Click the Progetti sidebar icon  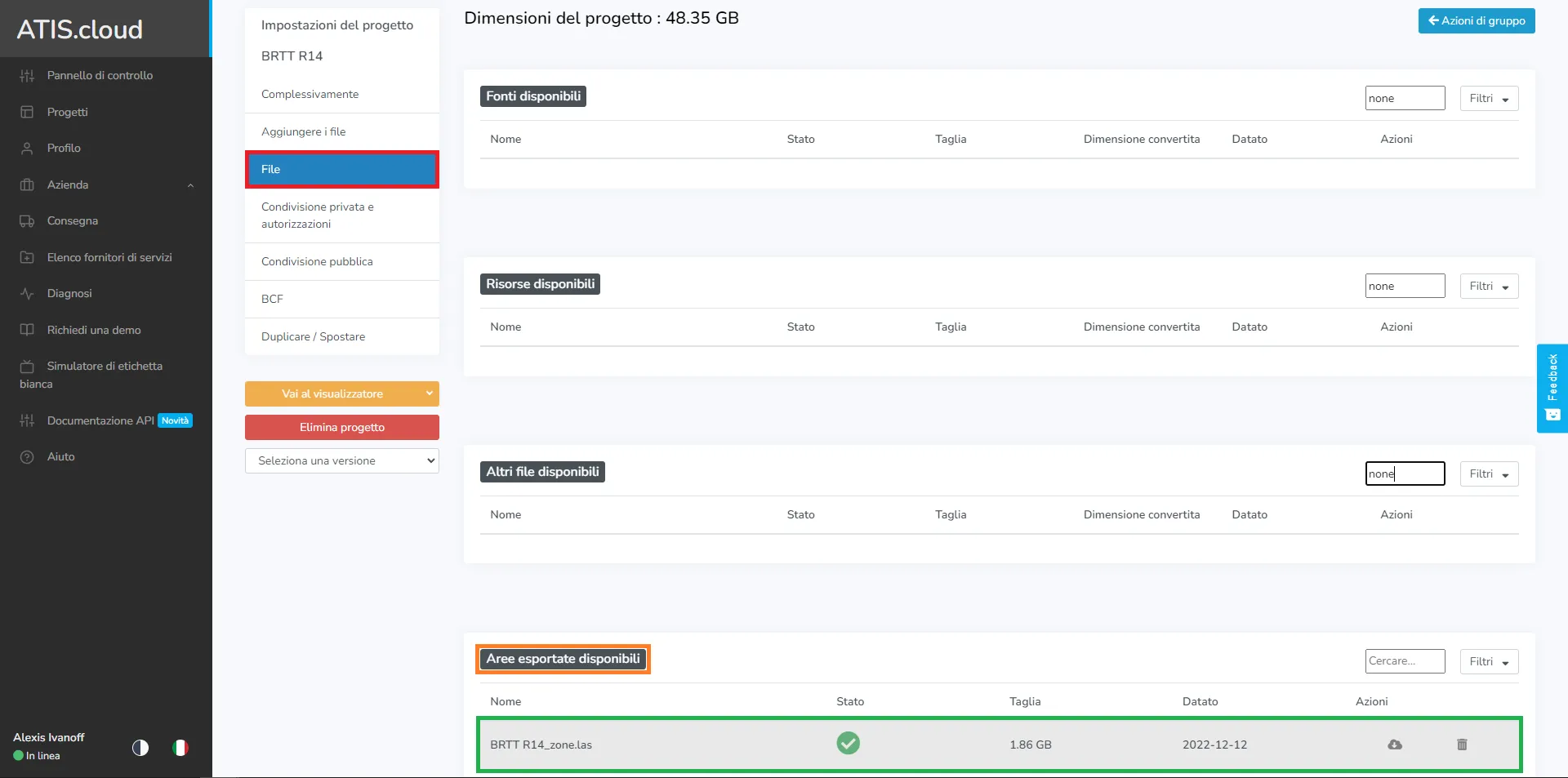tap(27, 112)
